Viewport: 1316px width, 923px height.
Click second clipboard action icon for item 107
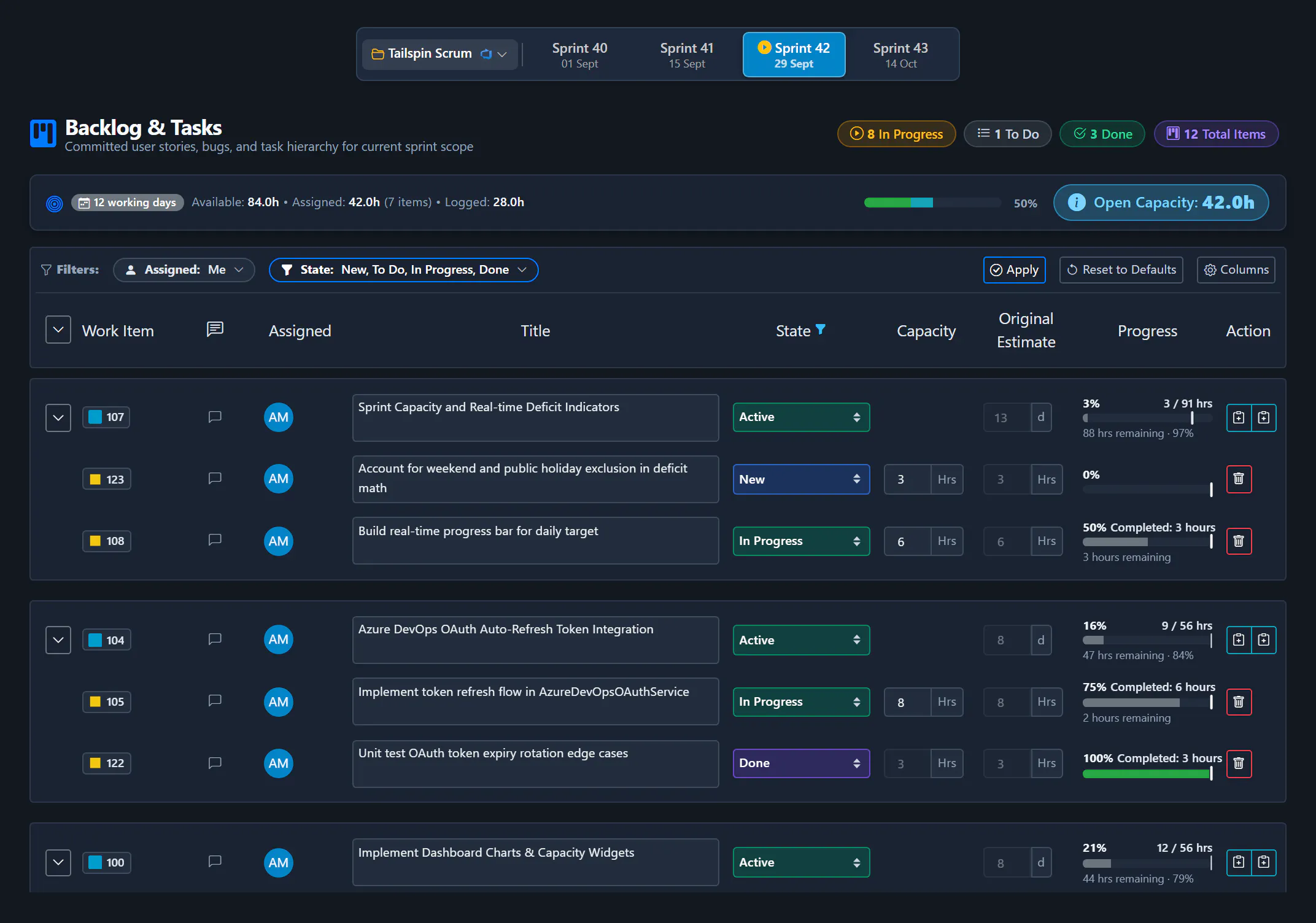point(1264,418)
